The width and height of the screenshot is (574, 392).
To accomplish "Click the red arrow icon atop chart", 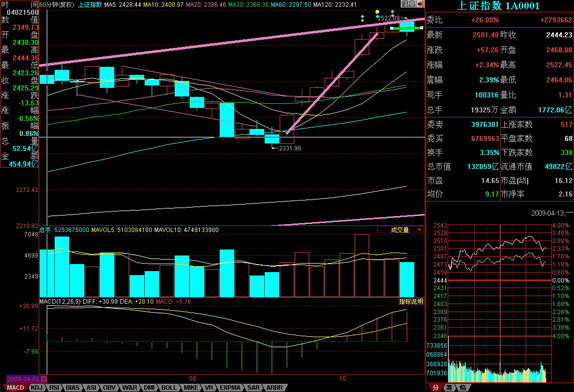I will [420, 4].
